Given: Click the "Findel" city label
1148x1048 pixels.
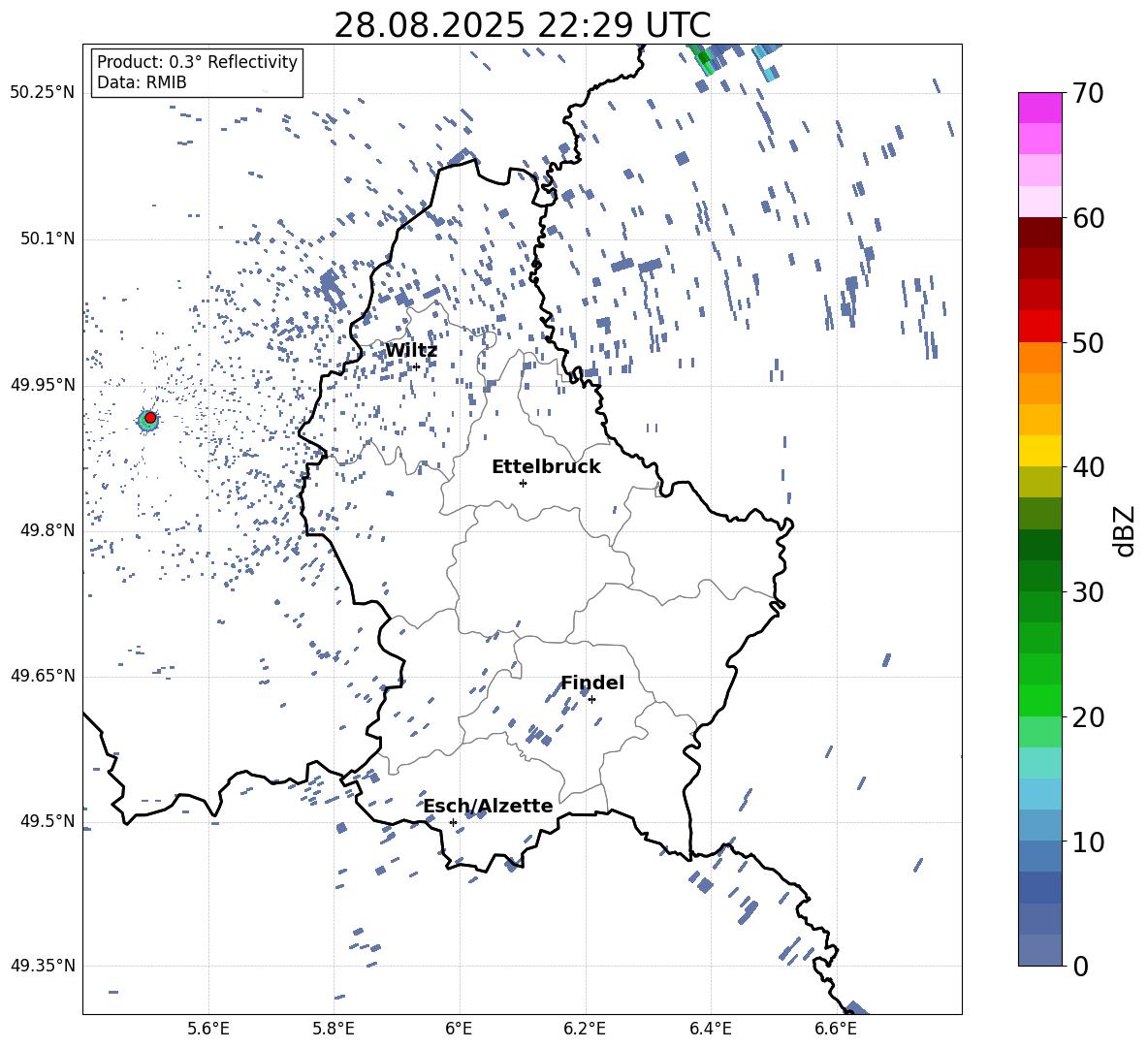Looking at the screenshot, I should pos(592,683).
